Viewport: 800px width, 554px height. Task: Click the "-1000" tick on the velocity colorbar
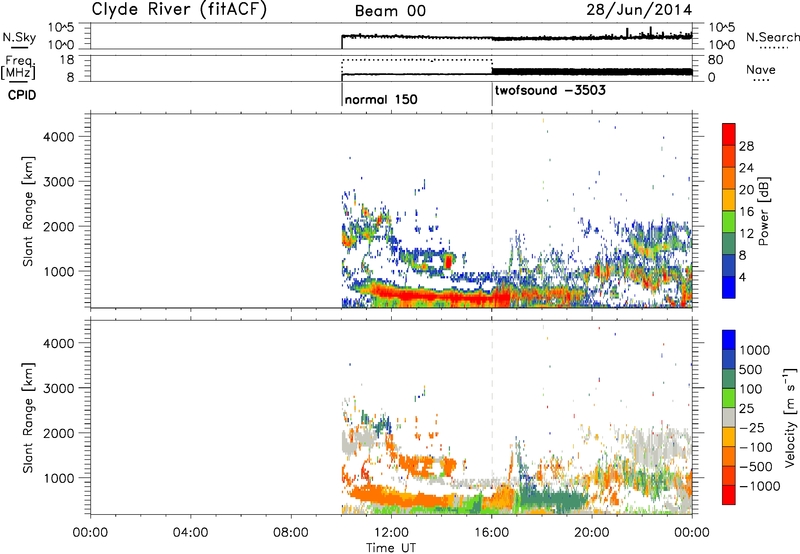[759, 486]
